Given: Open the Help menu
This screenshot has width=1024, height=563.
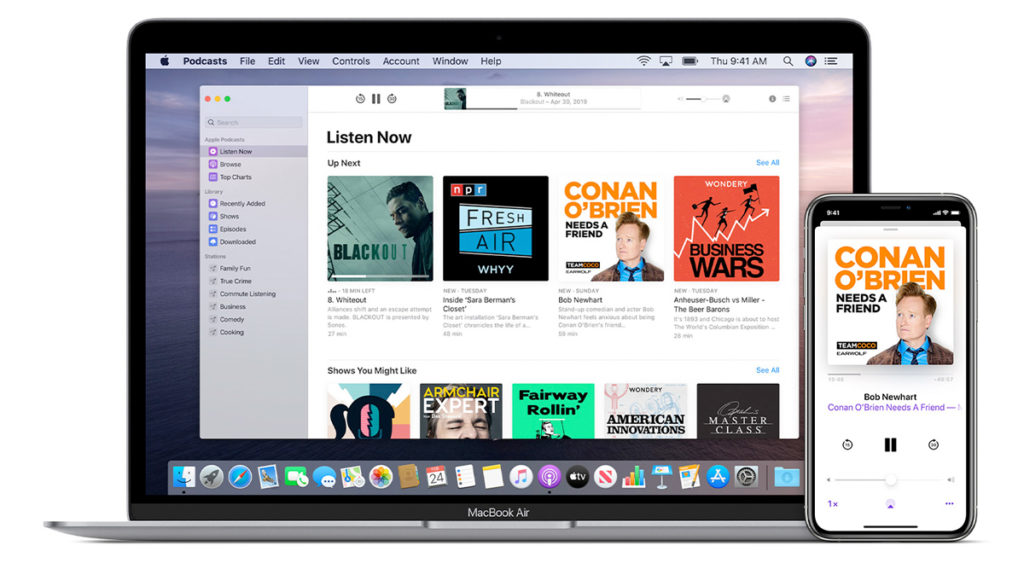Looking at the screenshot, I should pos(491,61).
